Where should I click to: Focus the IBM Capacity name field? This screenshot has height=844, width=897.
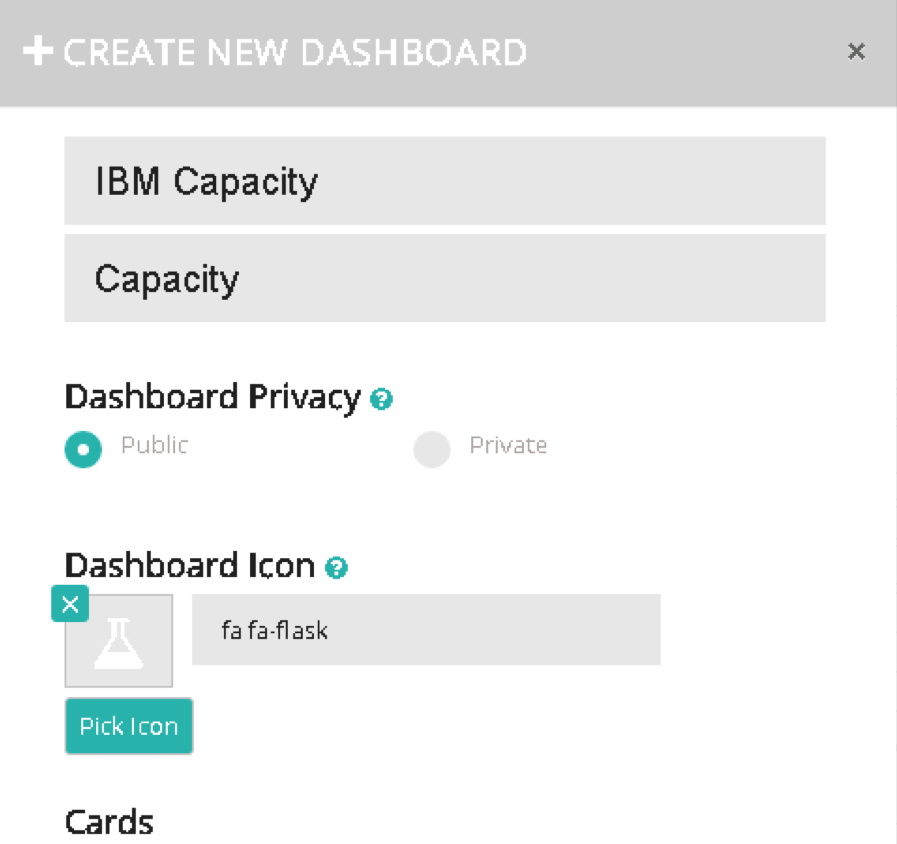tap(445, 181)
